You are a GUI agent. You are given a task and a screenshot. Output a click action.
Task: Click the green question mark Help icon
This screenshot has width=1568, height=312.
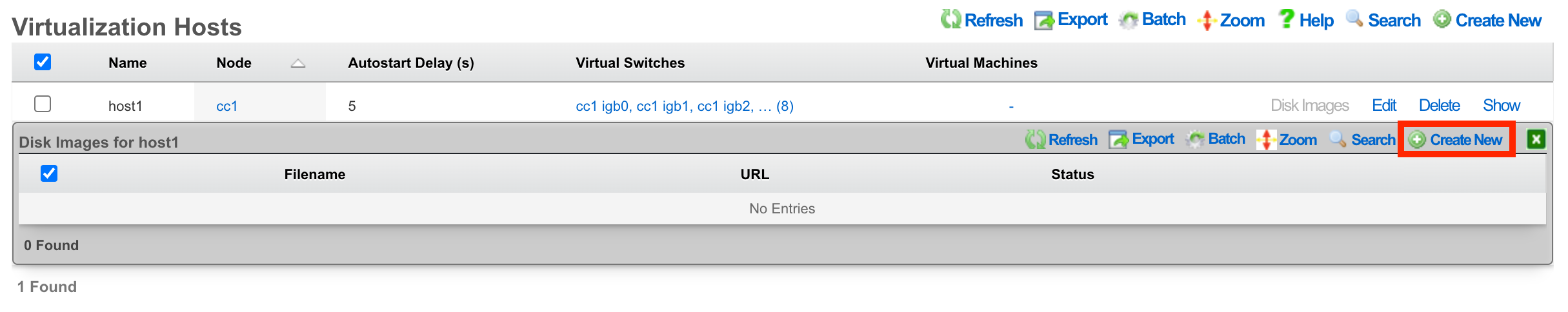tap(1286, 19)
